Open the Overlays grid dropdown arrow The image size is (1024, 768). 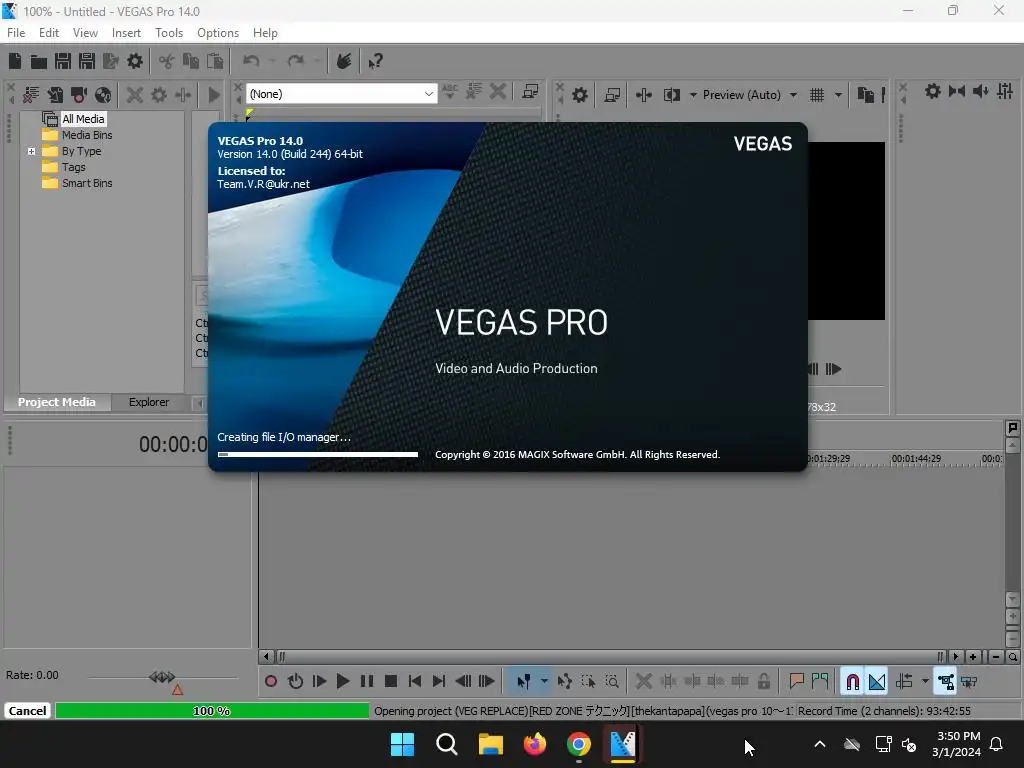click(x=838, y=95)
